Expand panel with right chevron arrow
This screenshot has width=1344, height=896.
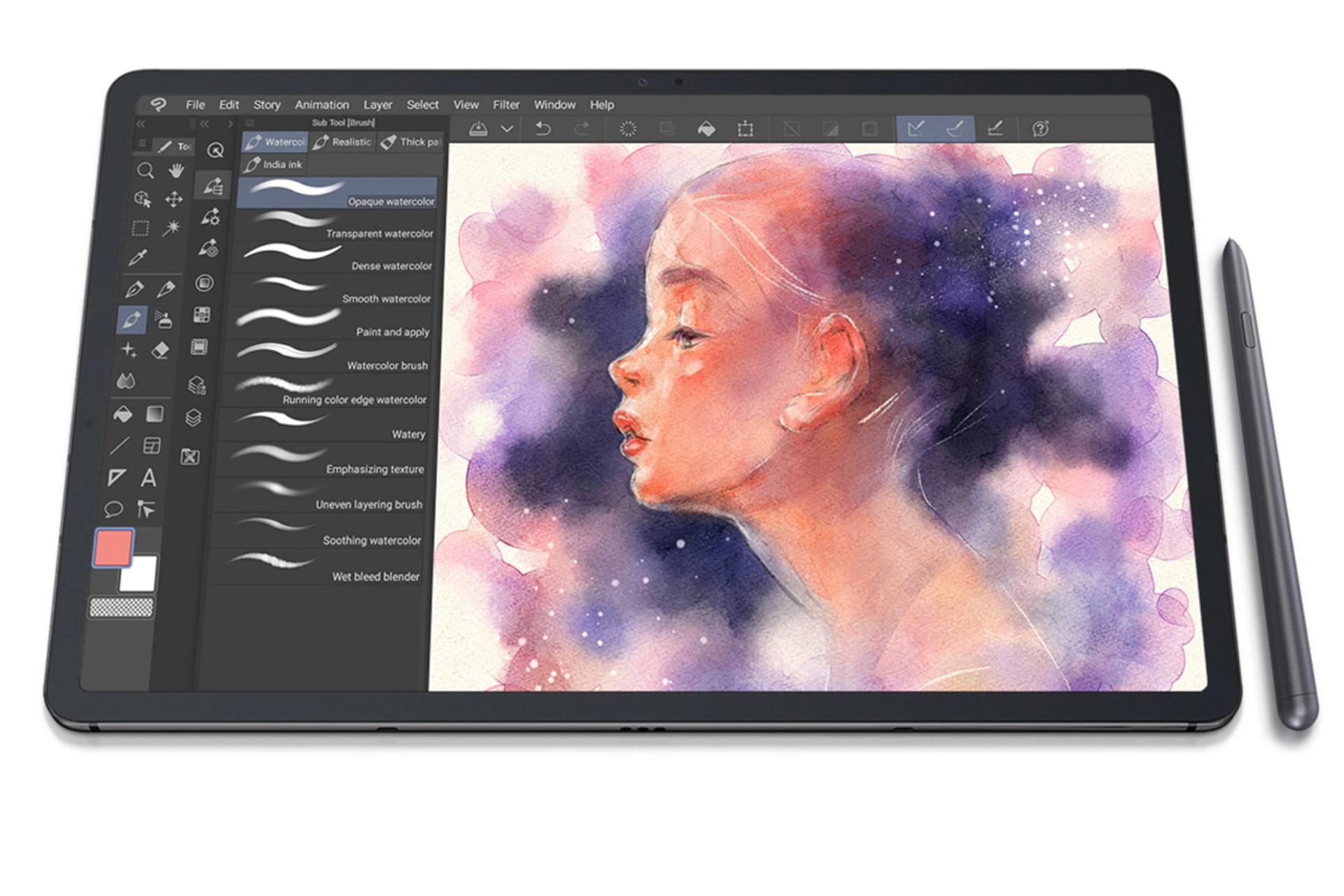click(230, 124)
